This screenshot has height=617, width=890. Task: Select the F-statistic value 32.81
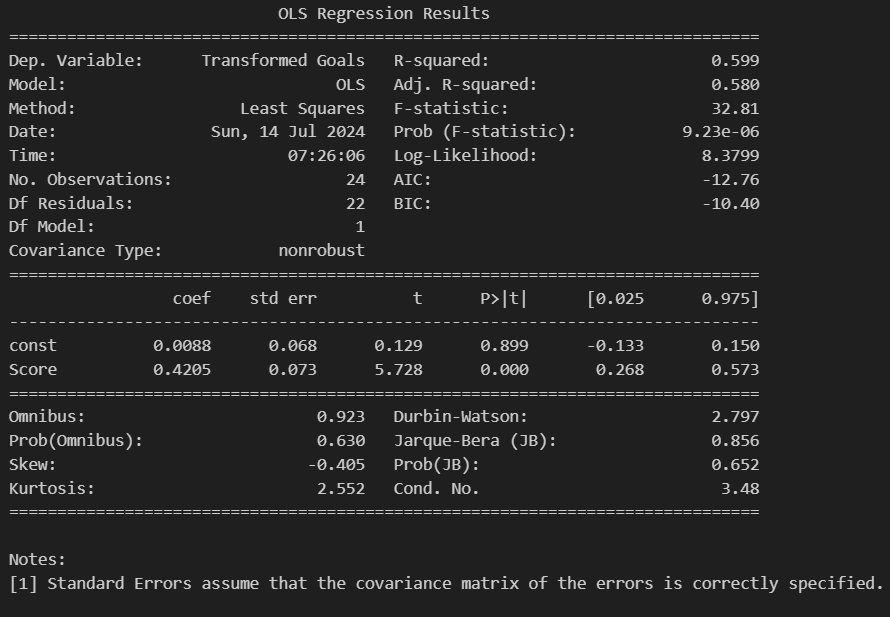tap(735, 108)
